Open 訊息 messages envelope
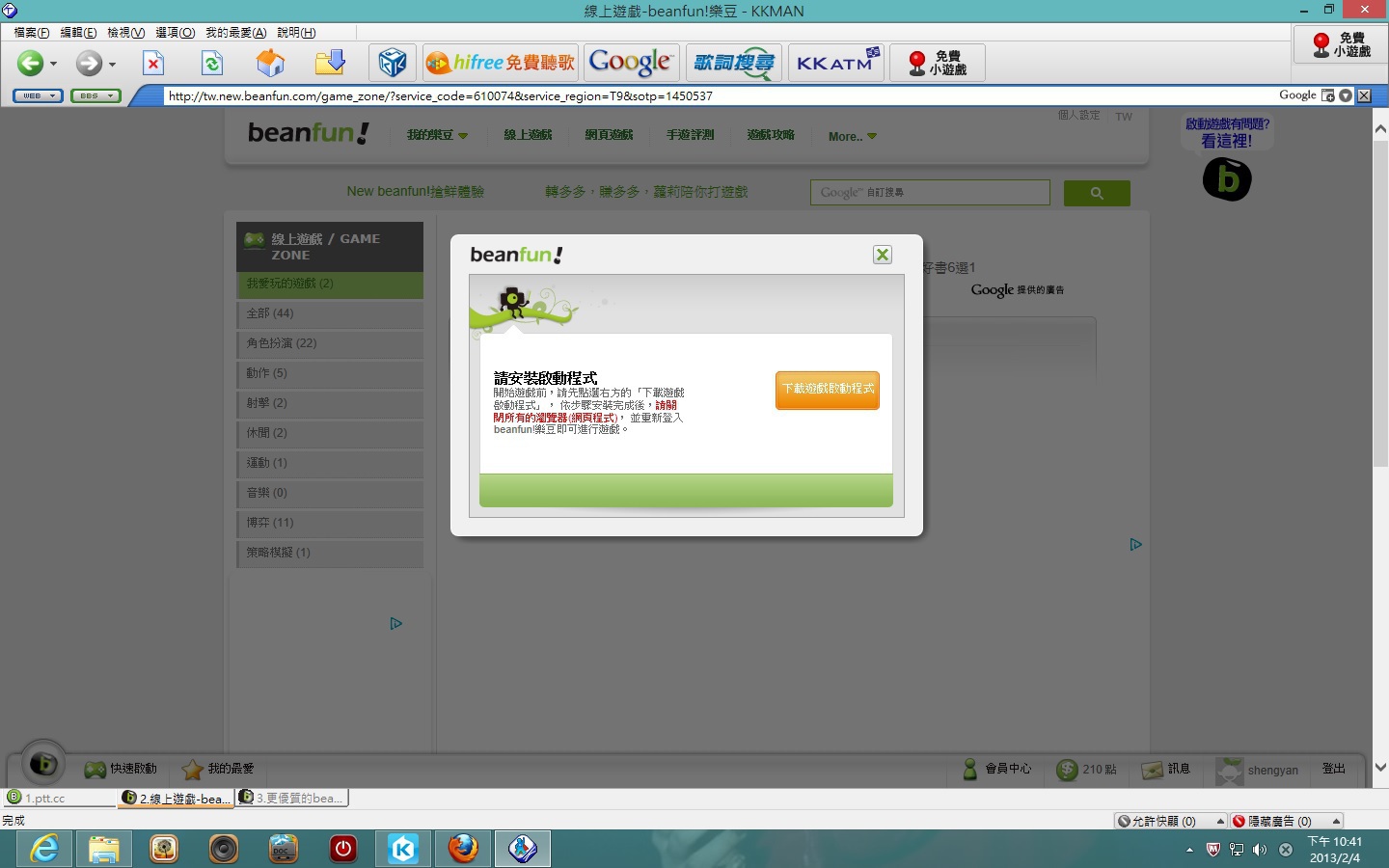Screen dimensions: 1389x868 pyautogui.click(x=1166, y=769)
